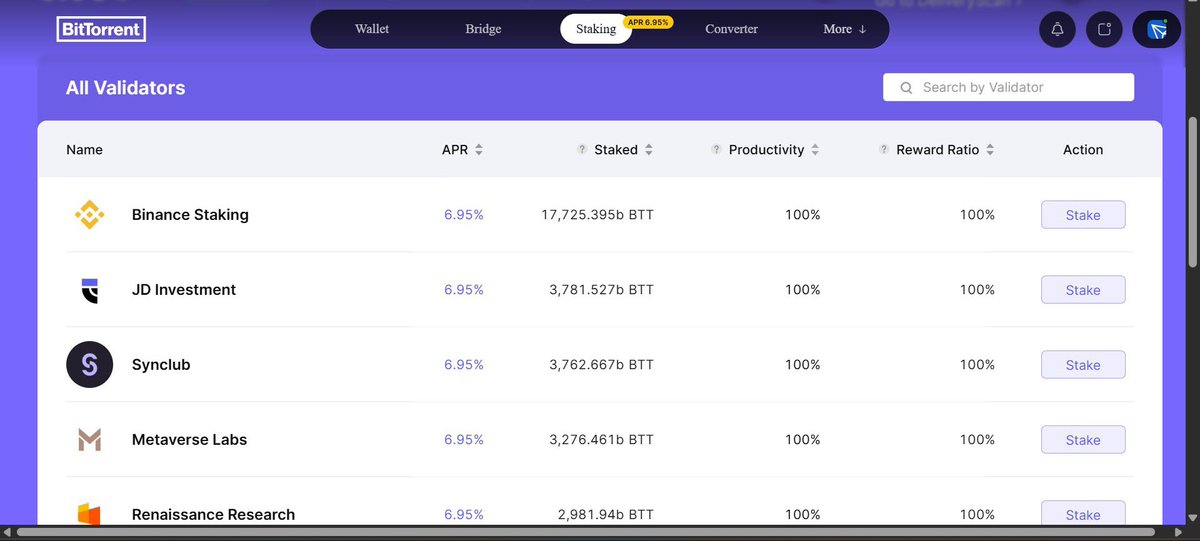Sort validators by Staked amount
Screen dimensions: 1200x541
coord(649,150)
